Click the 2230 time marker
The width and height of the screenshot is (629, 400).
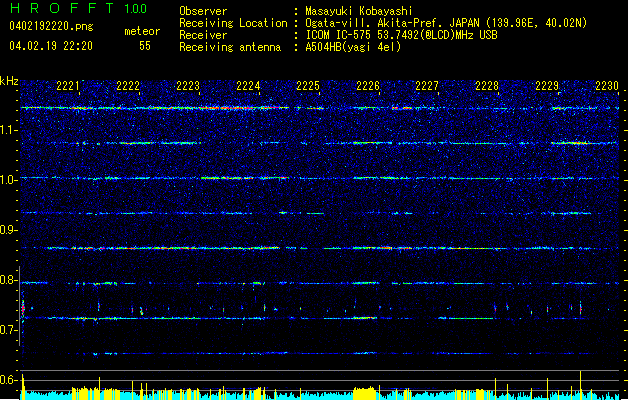[607, 86]
